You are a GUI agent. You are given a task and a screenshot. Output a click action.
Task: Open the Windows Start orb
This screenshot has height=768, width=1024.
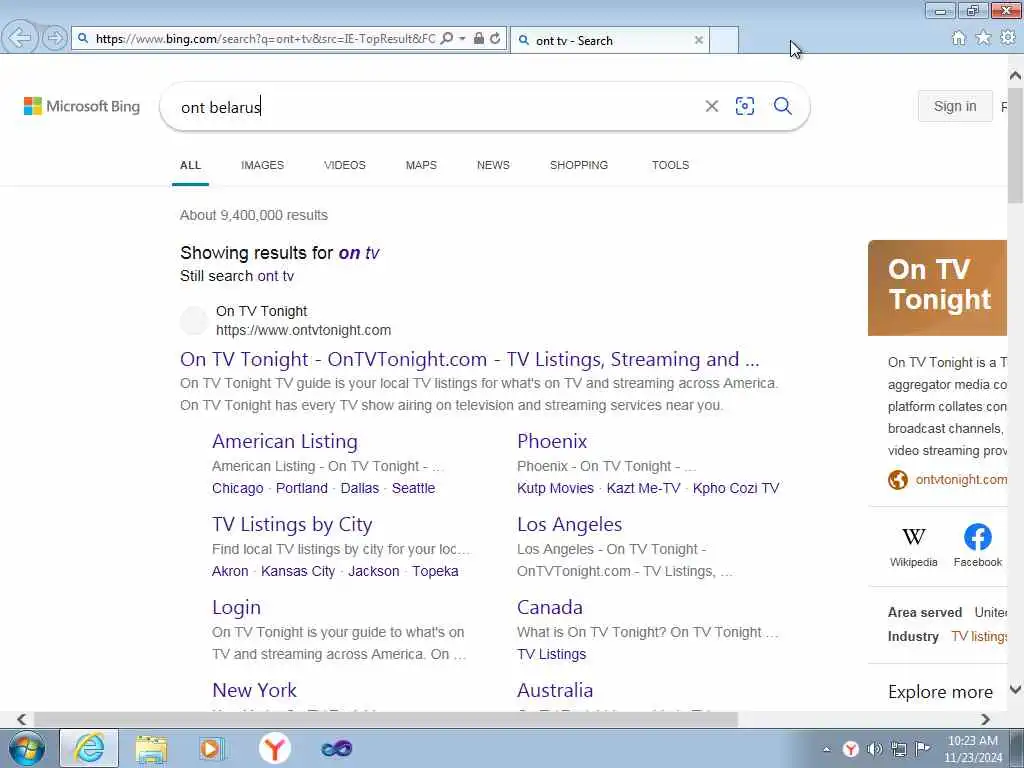coord(27,748)
